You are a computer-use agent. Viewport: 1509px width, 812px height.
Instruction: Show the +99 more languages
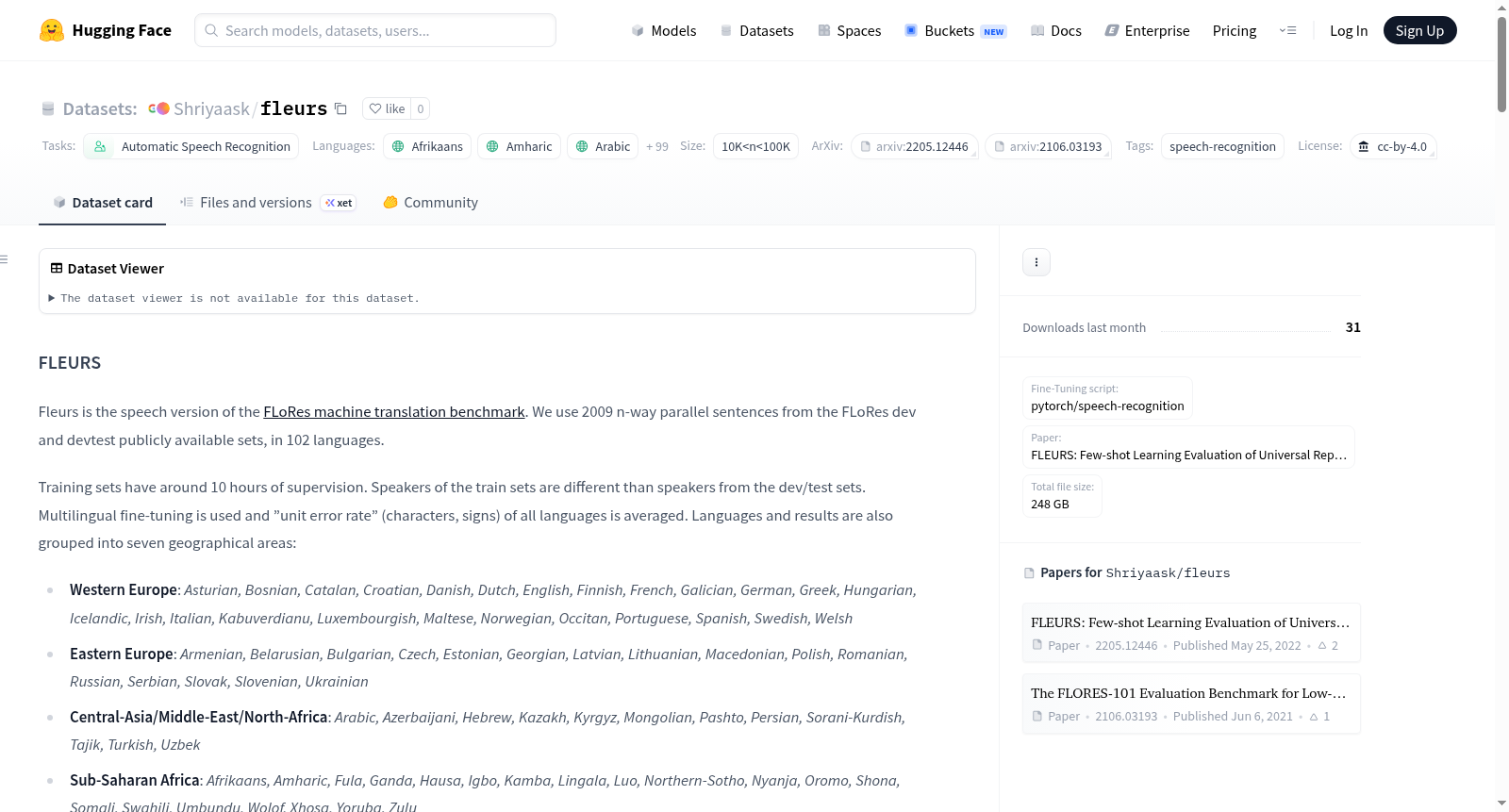click(x=657, y=146)
